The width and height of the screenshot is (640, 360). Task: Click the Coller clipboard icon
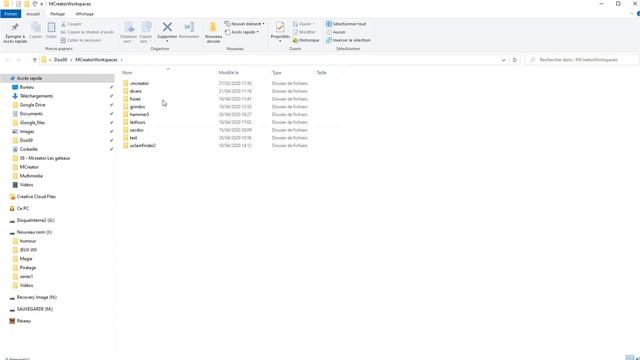click(51, 27)
